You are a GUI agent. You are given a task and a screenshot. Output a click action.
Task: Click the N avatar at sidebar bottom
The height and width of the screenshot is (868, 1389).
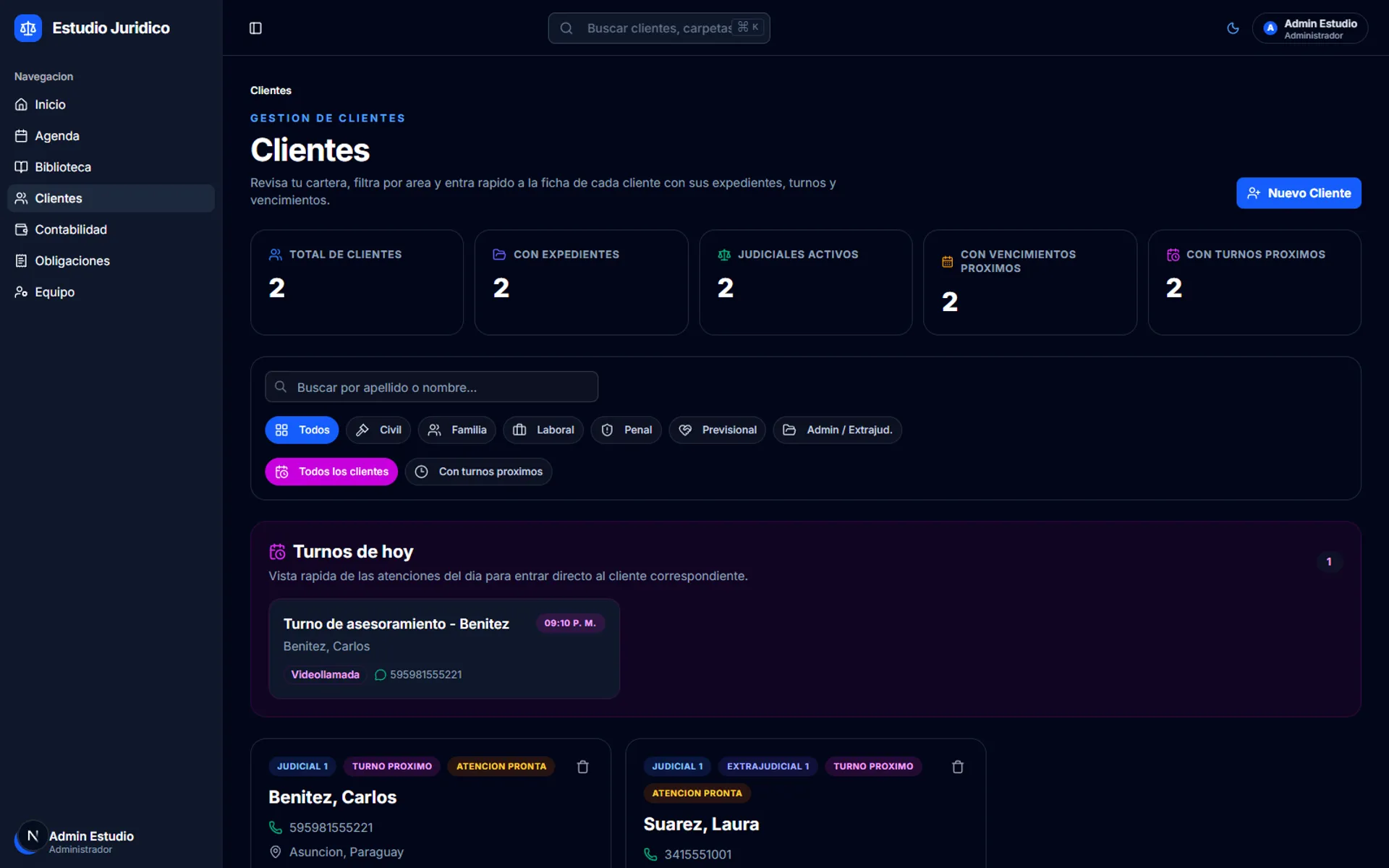[33, 835]
